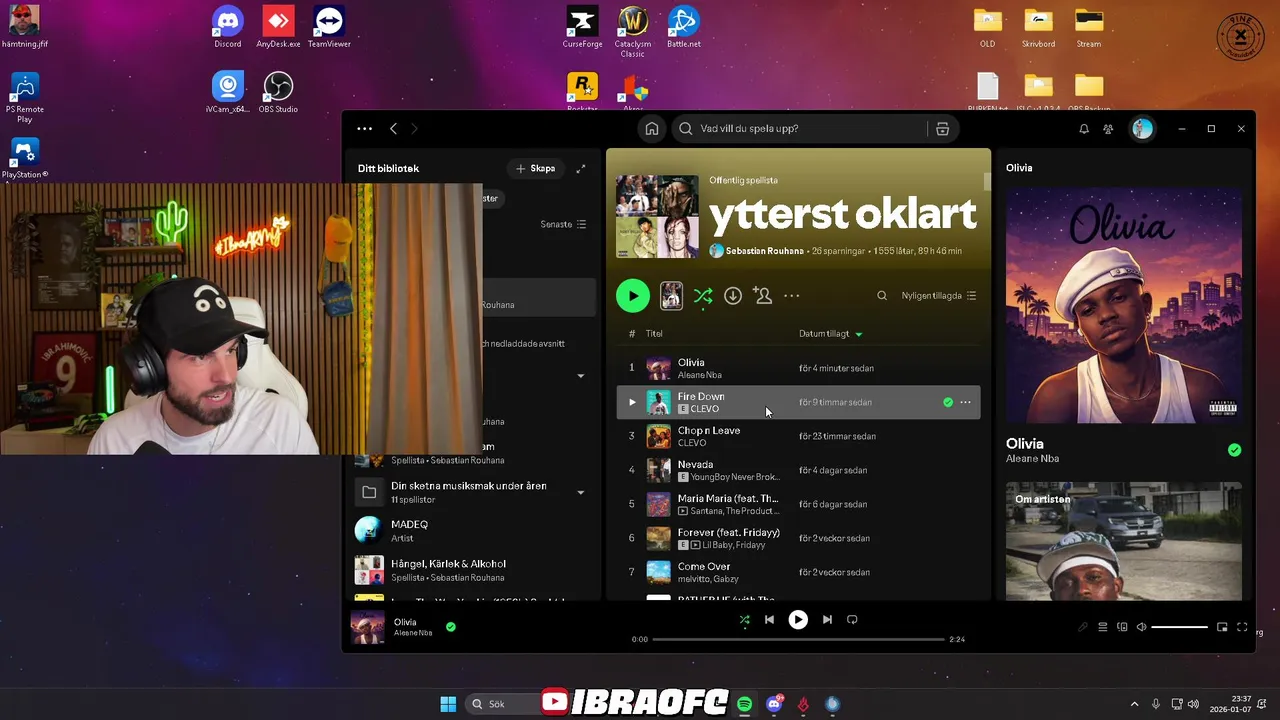1280x720 pixels.
Task: Play the Fire Down track row
Action: (631, 402)
